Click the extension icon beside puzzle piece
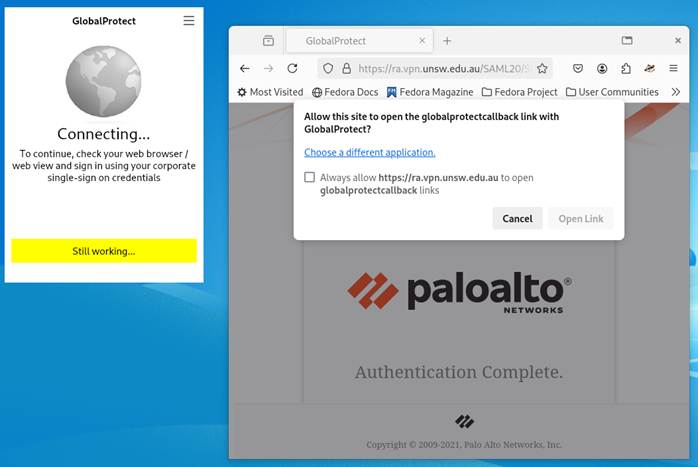The width and height of the screenshot is (698, 467). (x=649, y=69)
